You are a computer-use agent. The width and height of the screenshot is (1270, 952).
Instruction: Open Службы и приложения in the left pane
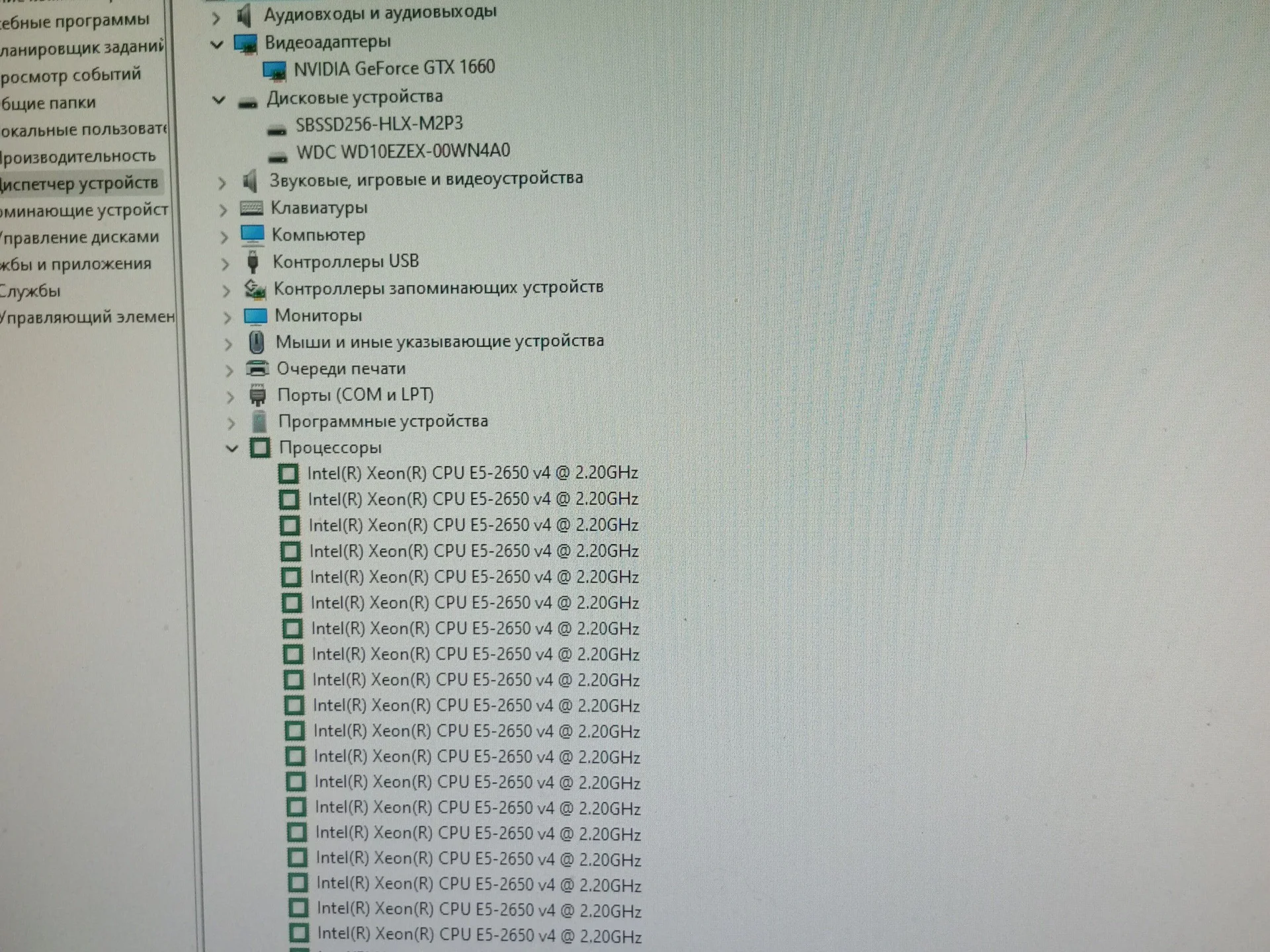point(76,264)
